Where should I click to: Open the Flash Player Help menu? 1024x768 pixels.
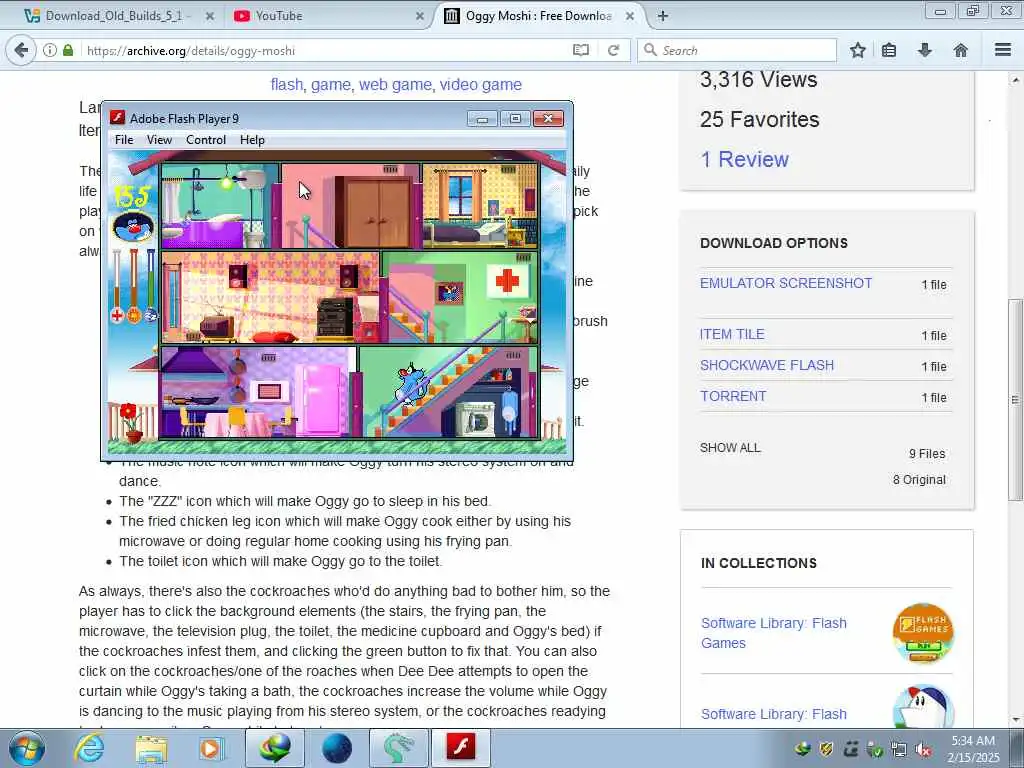click(x=252, y=140)
